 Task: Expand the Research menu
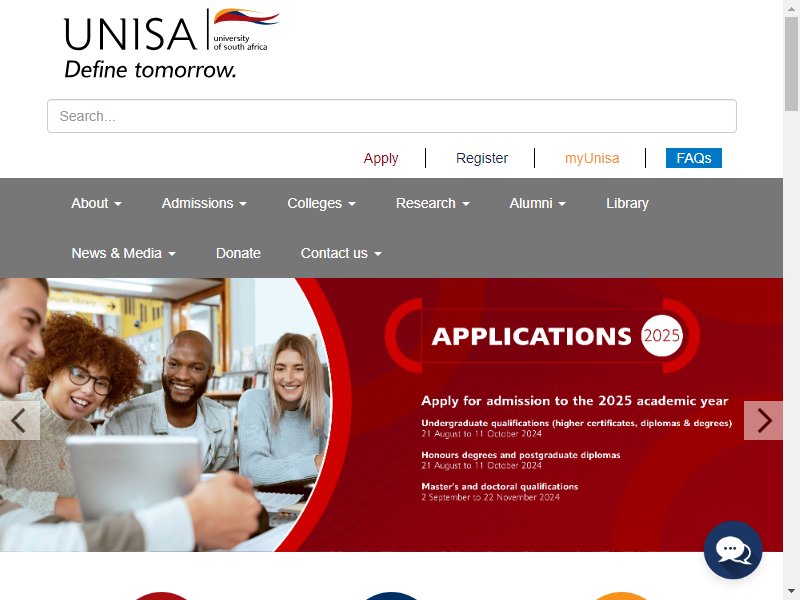pyautogui.click(x=433, y=203)
